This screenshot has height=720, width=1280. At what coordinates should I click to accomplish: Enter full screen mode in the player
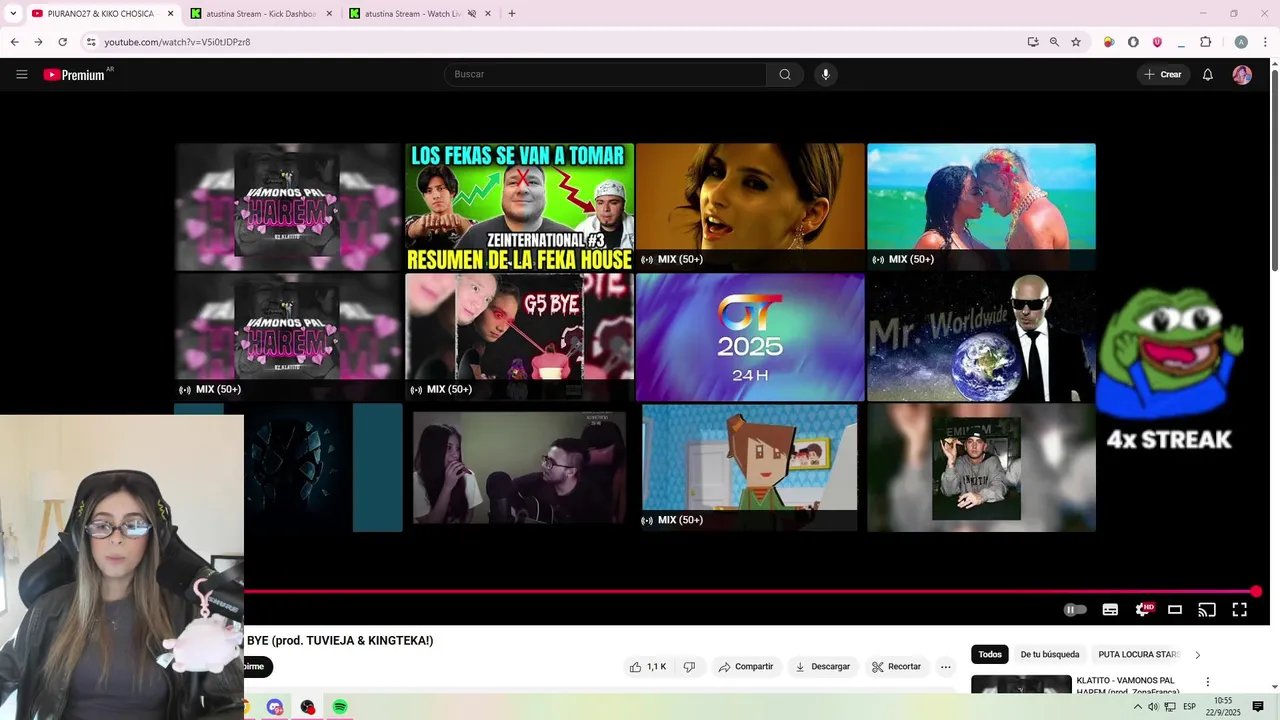[x=1239, y=609]
